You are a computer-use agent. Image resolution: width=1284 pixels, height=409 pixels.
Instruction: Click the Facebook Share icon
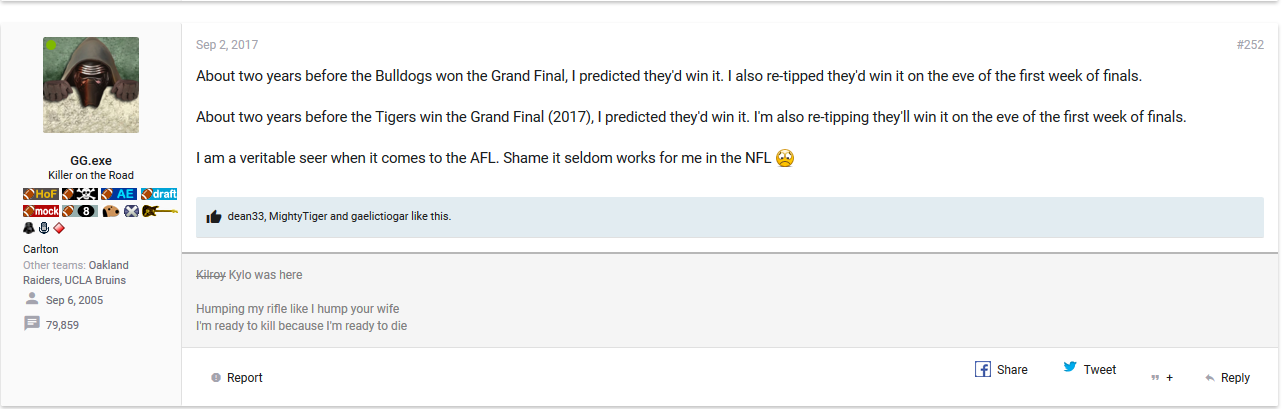coord(983,369)
